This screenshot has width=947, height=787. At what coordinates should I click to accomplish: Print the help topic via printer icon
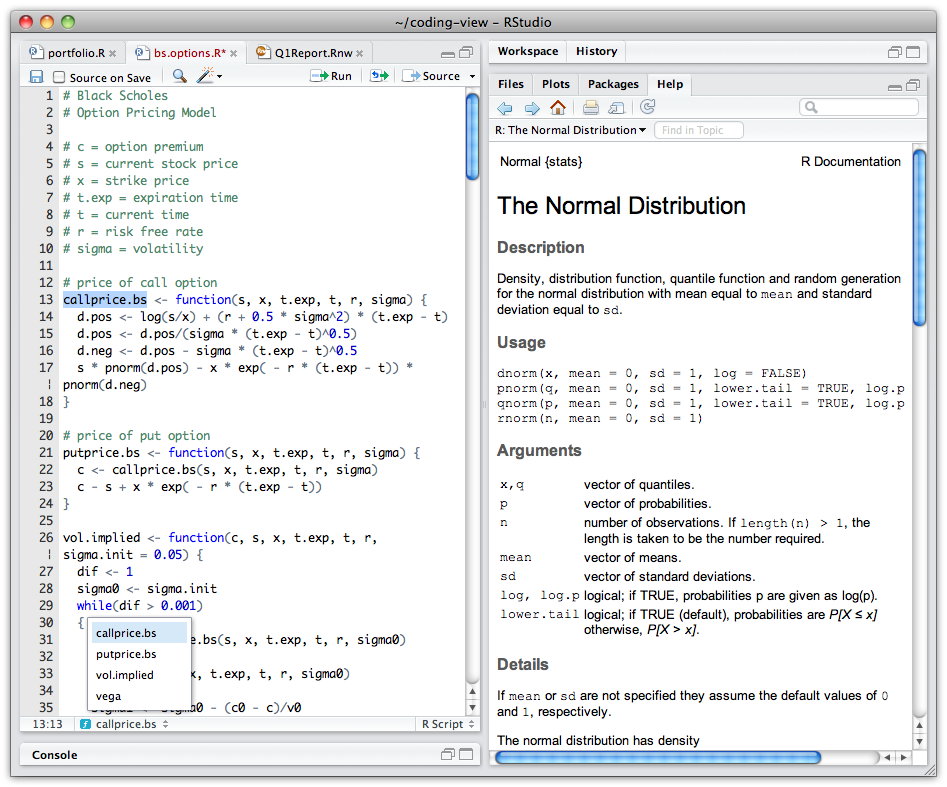click(x=591, y=108)
